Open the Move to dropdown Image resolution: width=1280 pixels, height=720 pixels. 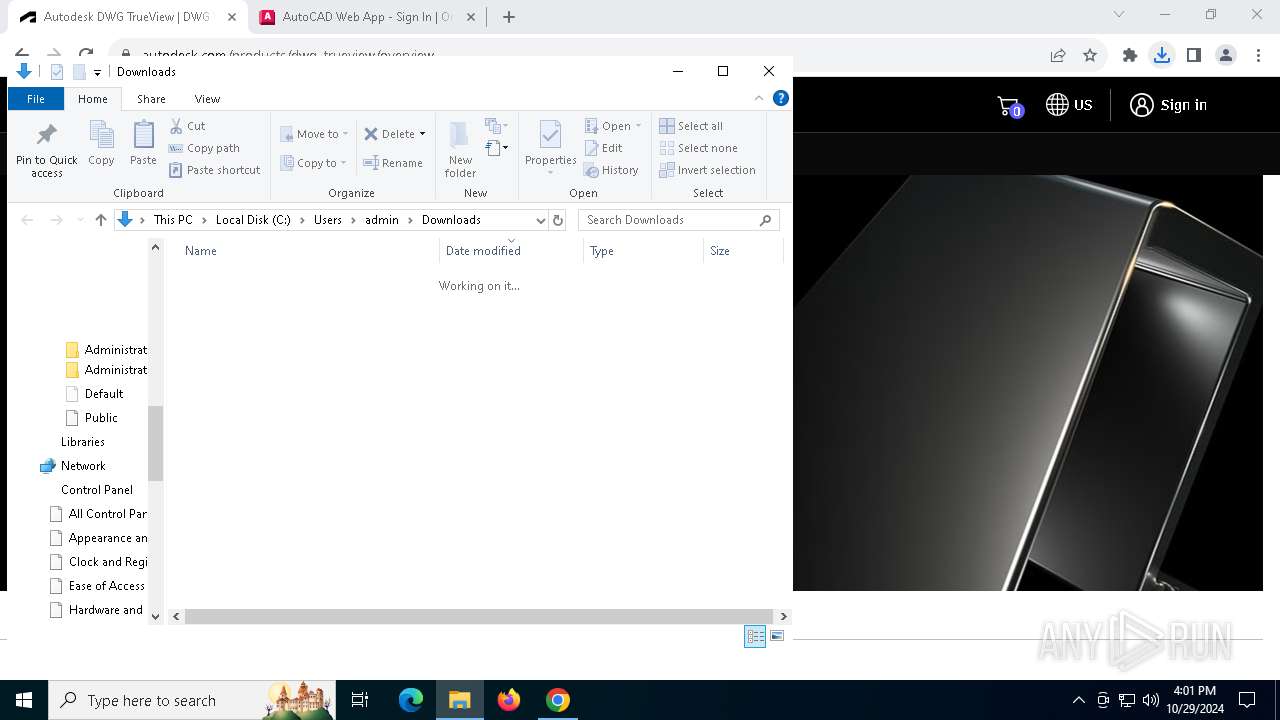coord(314,134)
